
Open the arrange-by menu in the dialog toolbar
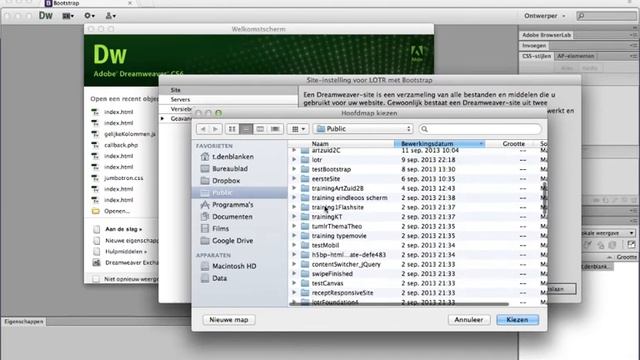[x=298, y=129]
